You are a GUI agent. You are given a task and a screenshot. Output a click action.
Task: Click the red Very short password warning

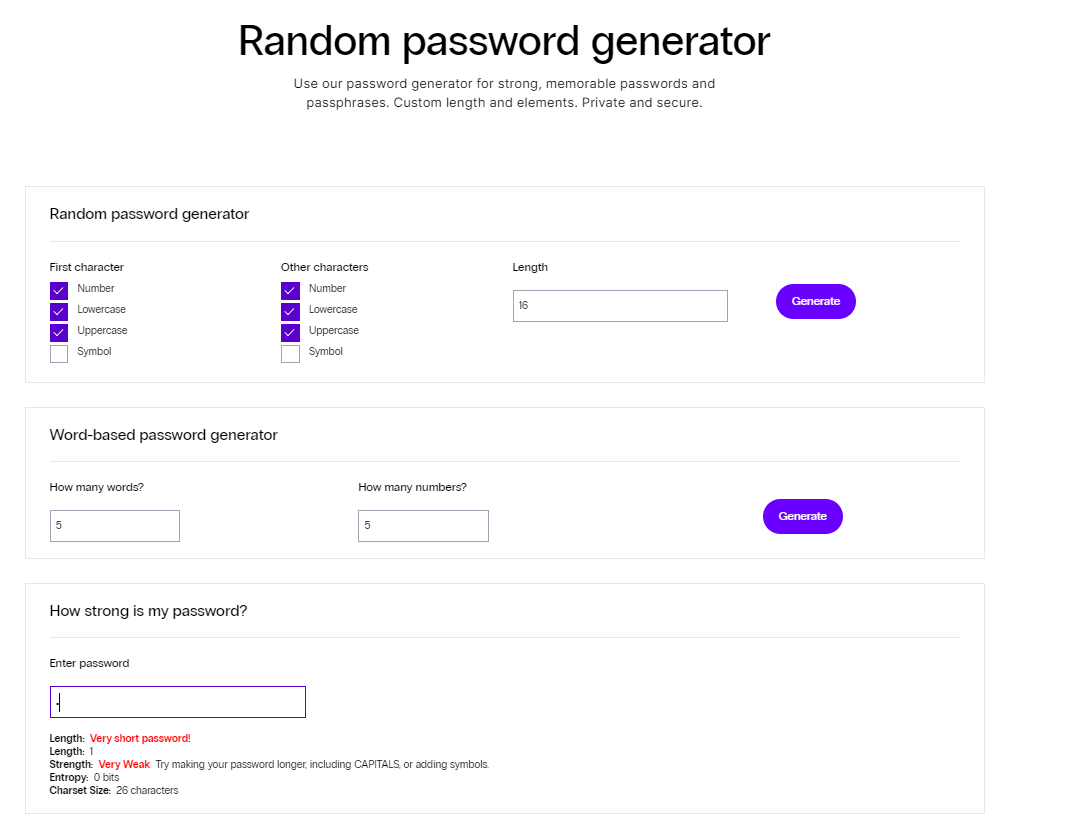point(140,739)
